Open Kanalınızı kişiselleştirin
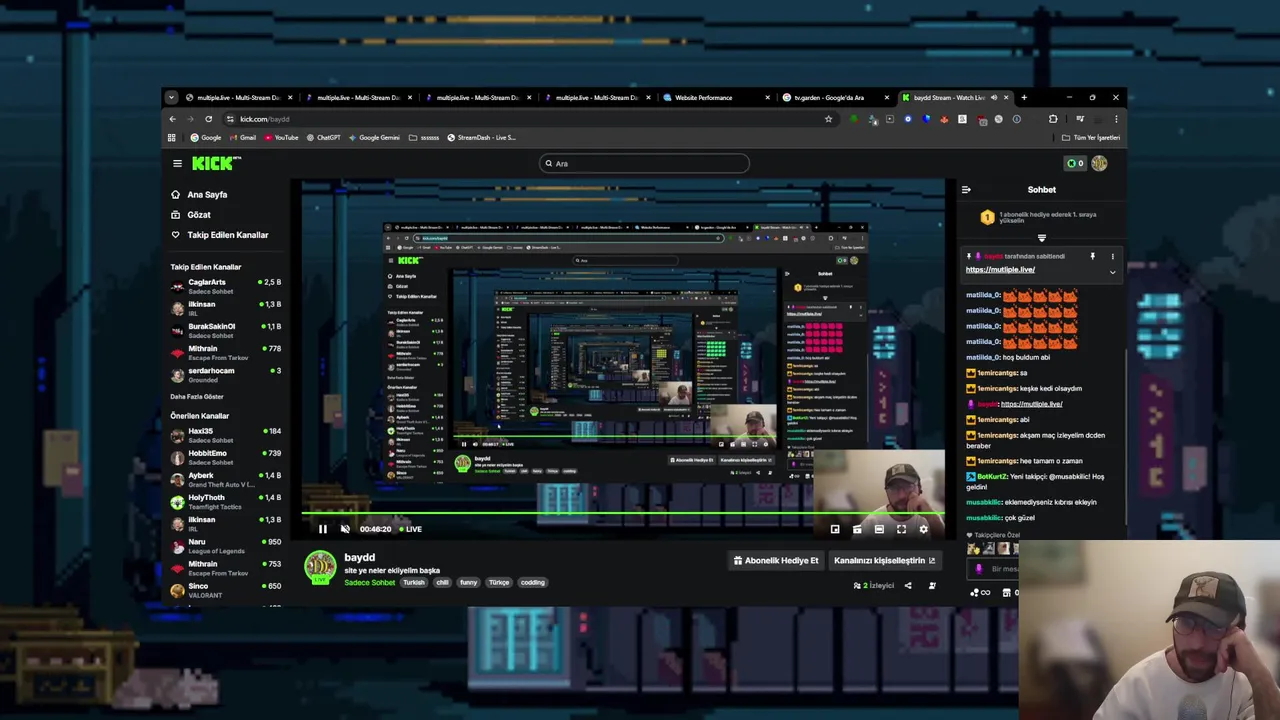The height and width of the screenshot is (720, 1280). click(885, 560)
